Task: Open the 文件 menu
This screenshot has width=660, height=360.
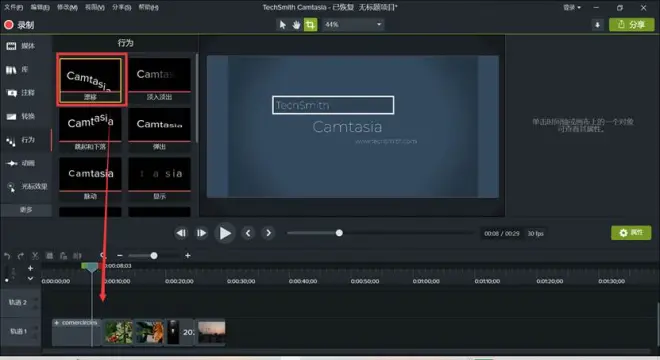Action: [13, 7]
